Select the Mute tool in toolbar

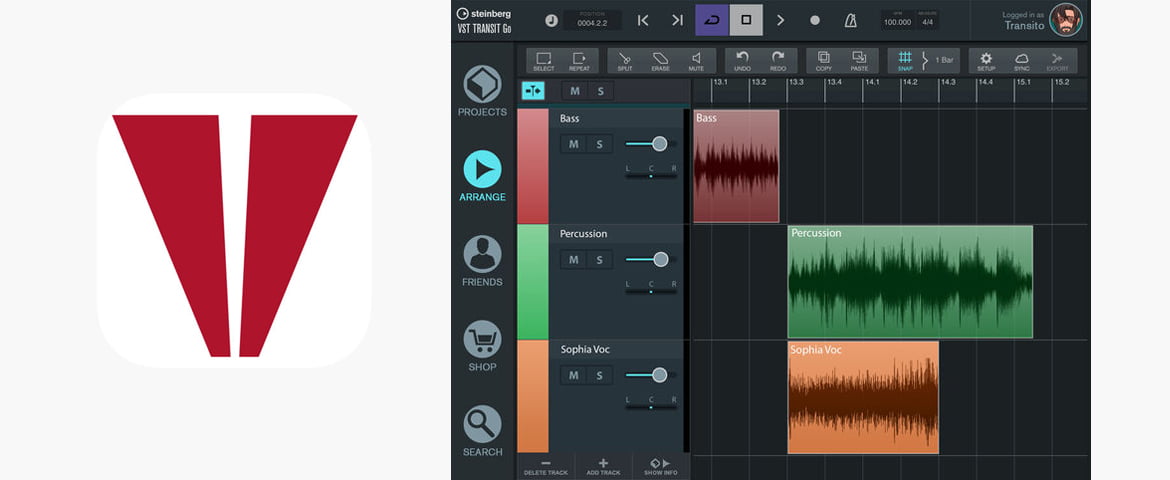tap(696, 61)
